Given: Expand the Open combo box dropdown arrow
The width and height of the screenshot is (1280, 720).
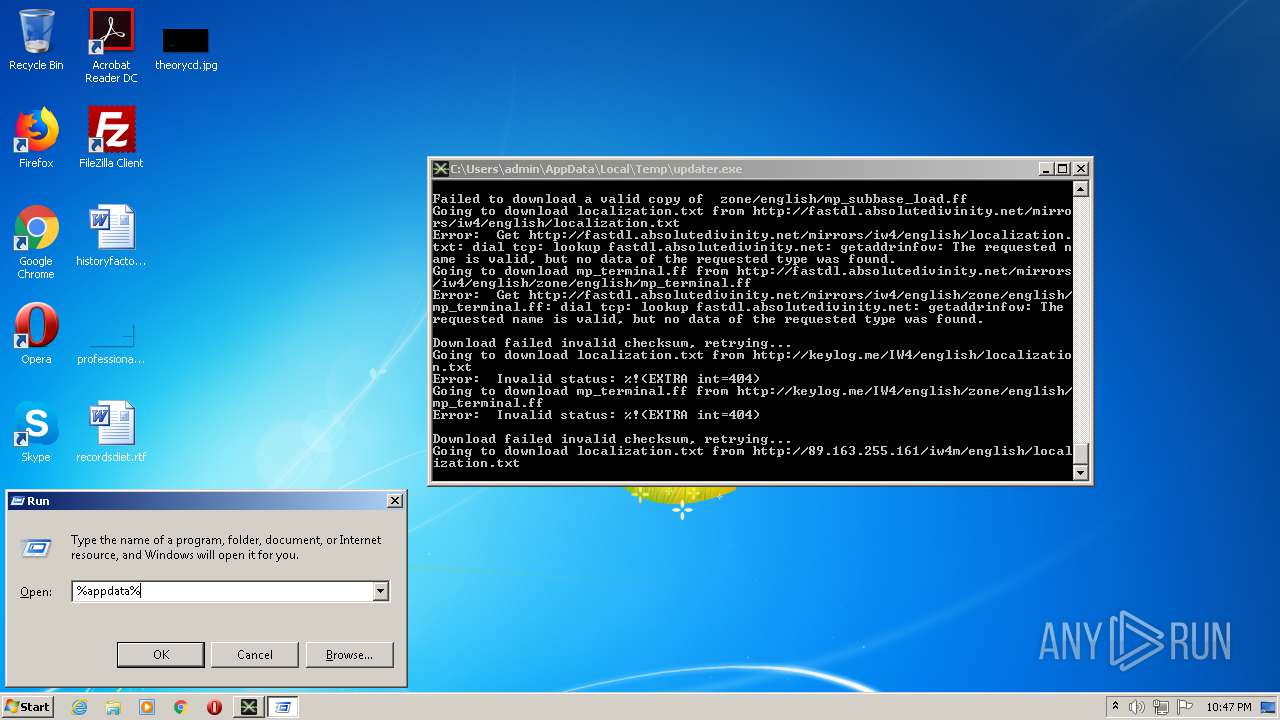Looking at the screenshot, I should (380, 591).
